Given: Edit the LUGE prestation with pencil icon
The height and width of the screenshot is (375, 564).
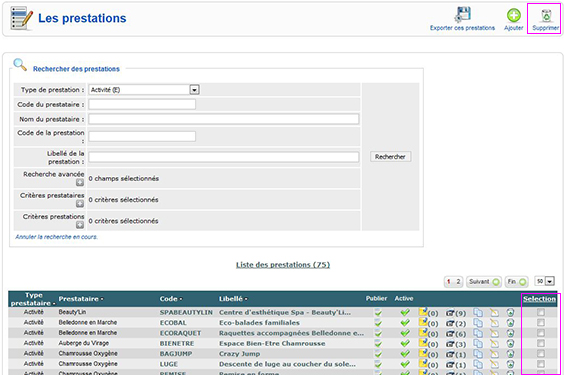Looking at the screenshot, I should 495,365.
